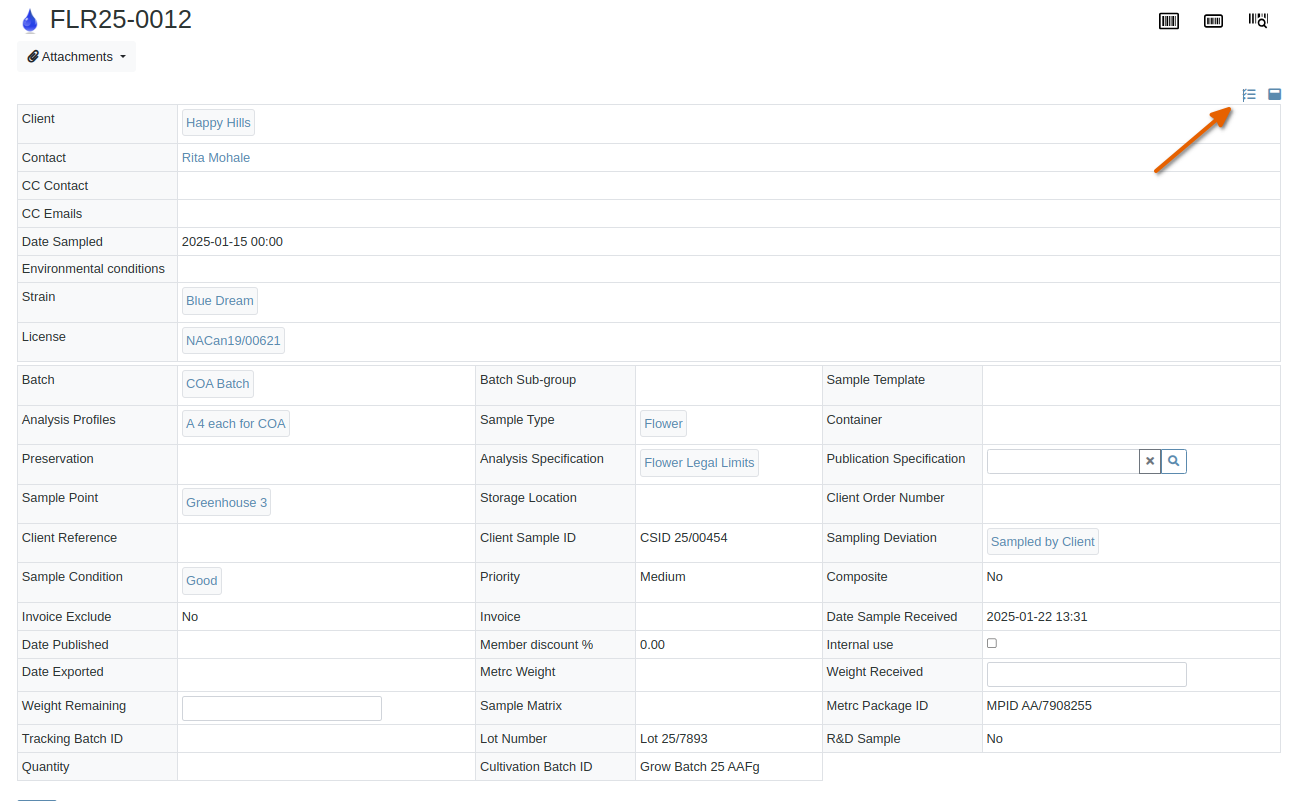The width and height of the screenshot is (1291, 801).
Task: Open license NACan19/00621
Action: tap(233, 340)
